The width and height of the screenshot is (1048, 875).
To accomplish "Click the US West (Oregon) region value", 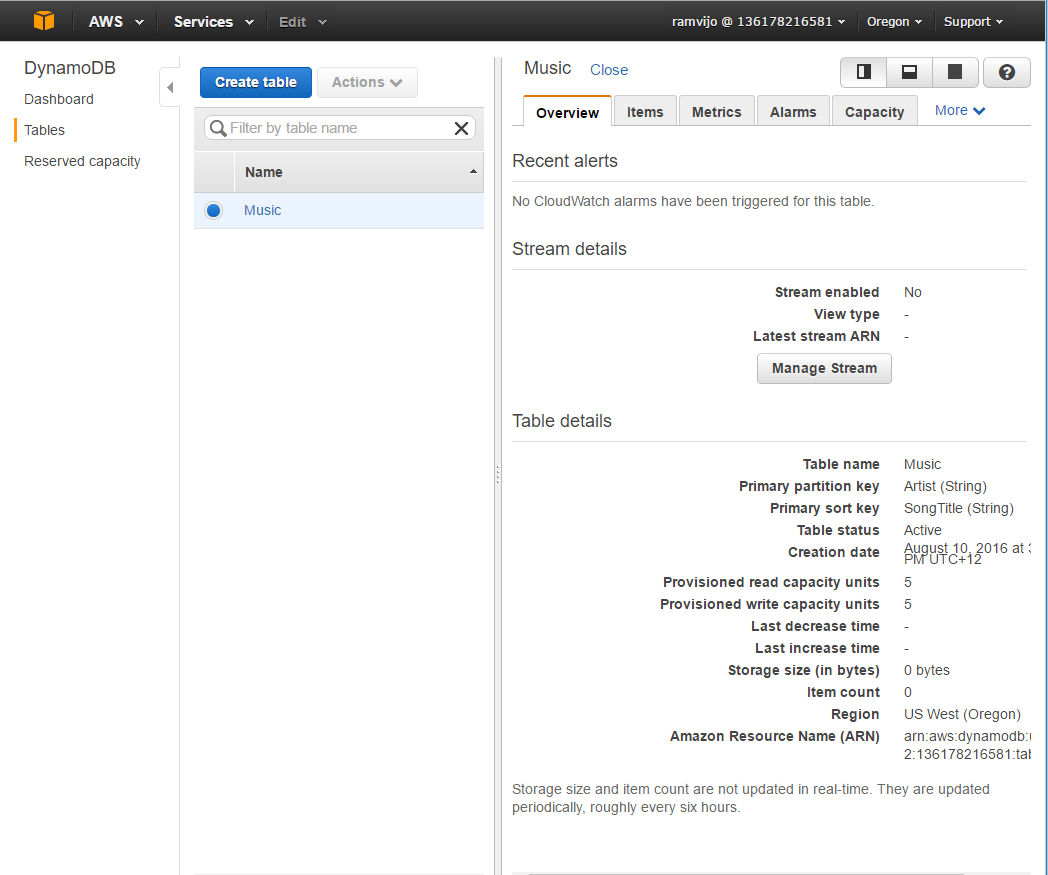I will pos(962,714).
